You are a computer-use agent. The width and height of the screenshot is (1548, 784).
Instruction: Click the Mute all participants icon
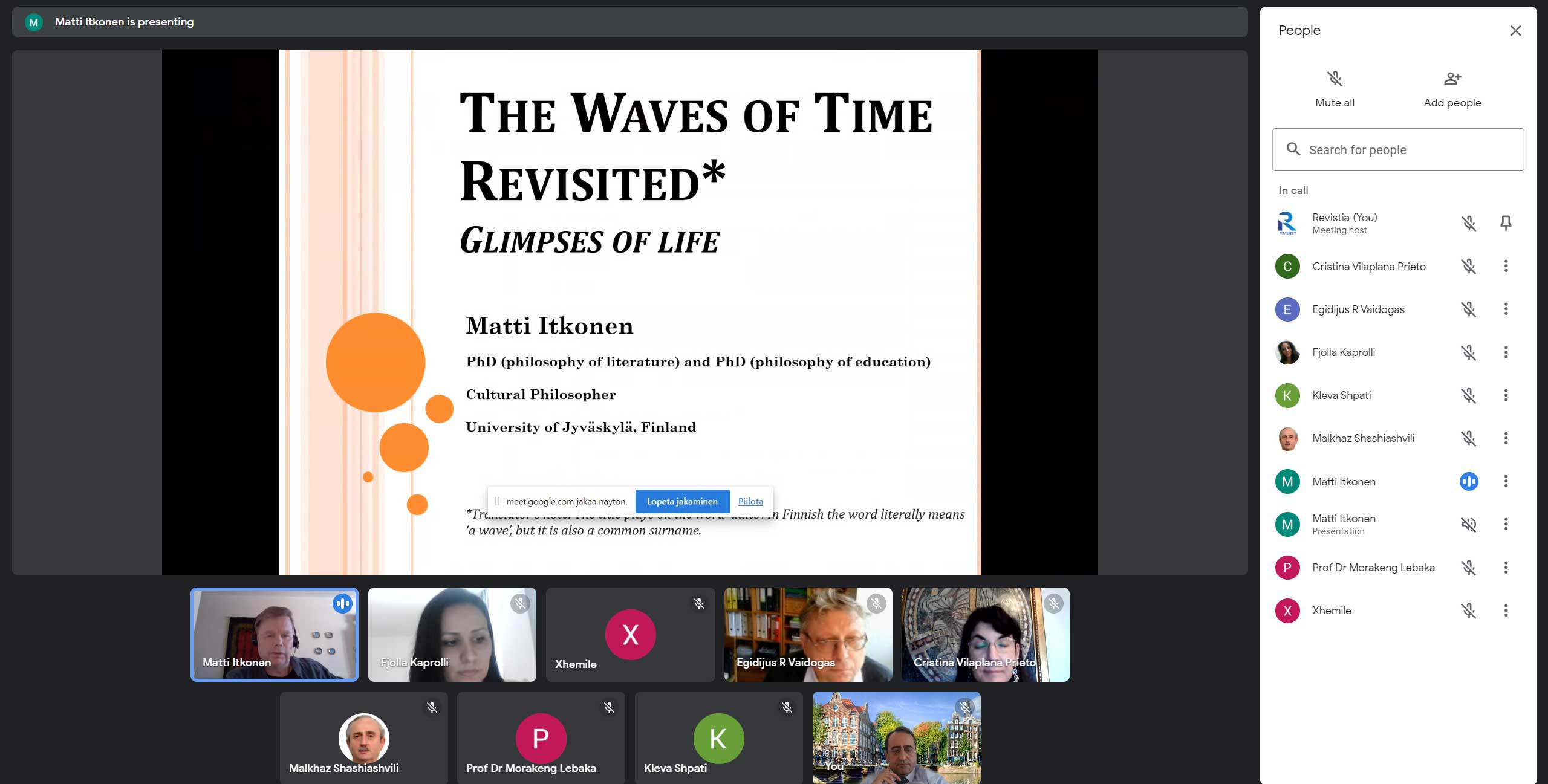point(1335,78)
